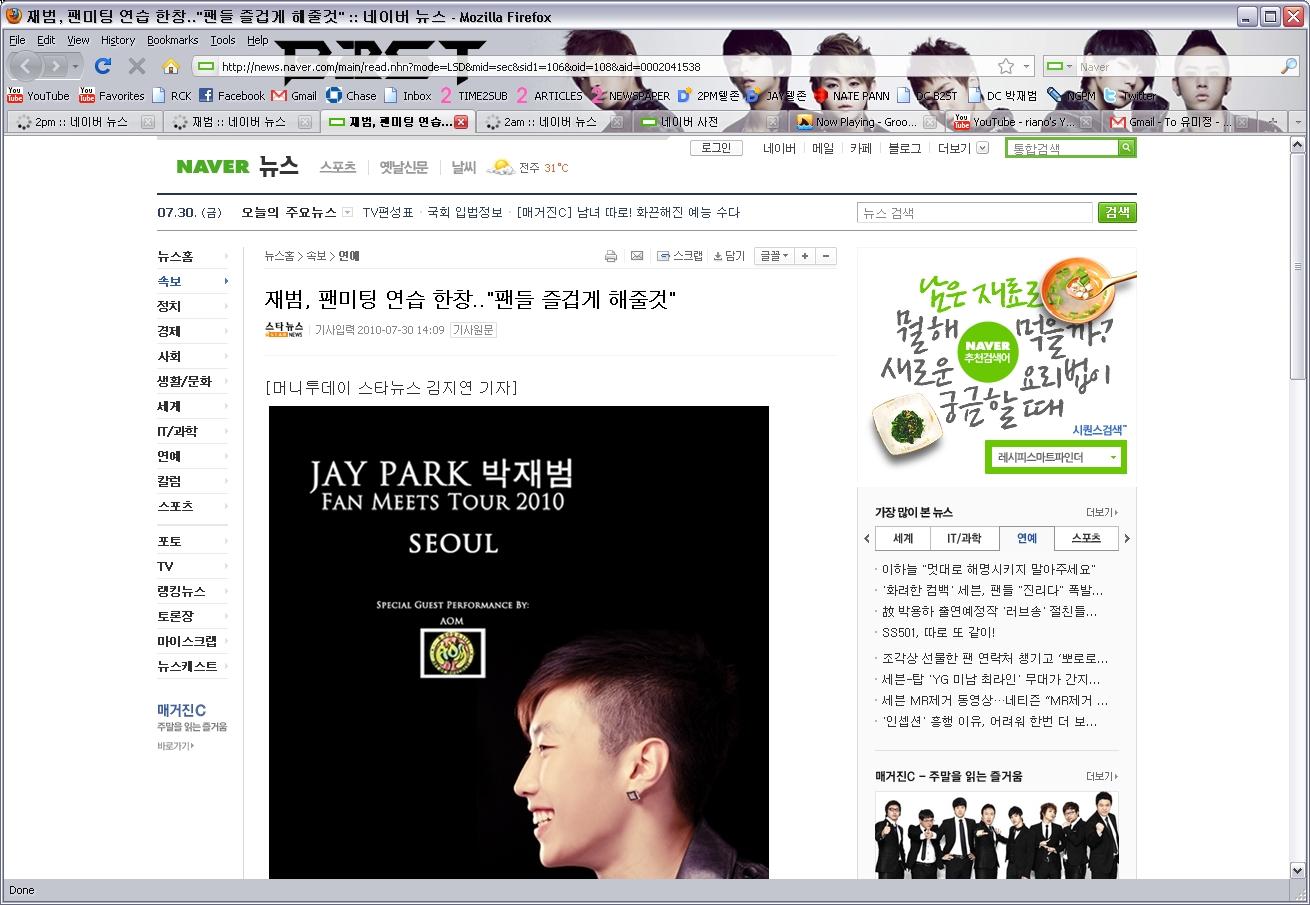Select the 스포츠 tab in most-viewed news
Image resolution: width=1310 pixels, height=905 pixels.
point(1086,538)
